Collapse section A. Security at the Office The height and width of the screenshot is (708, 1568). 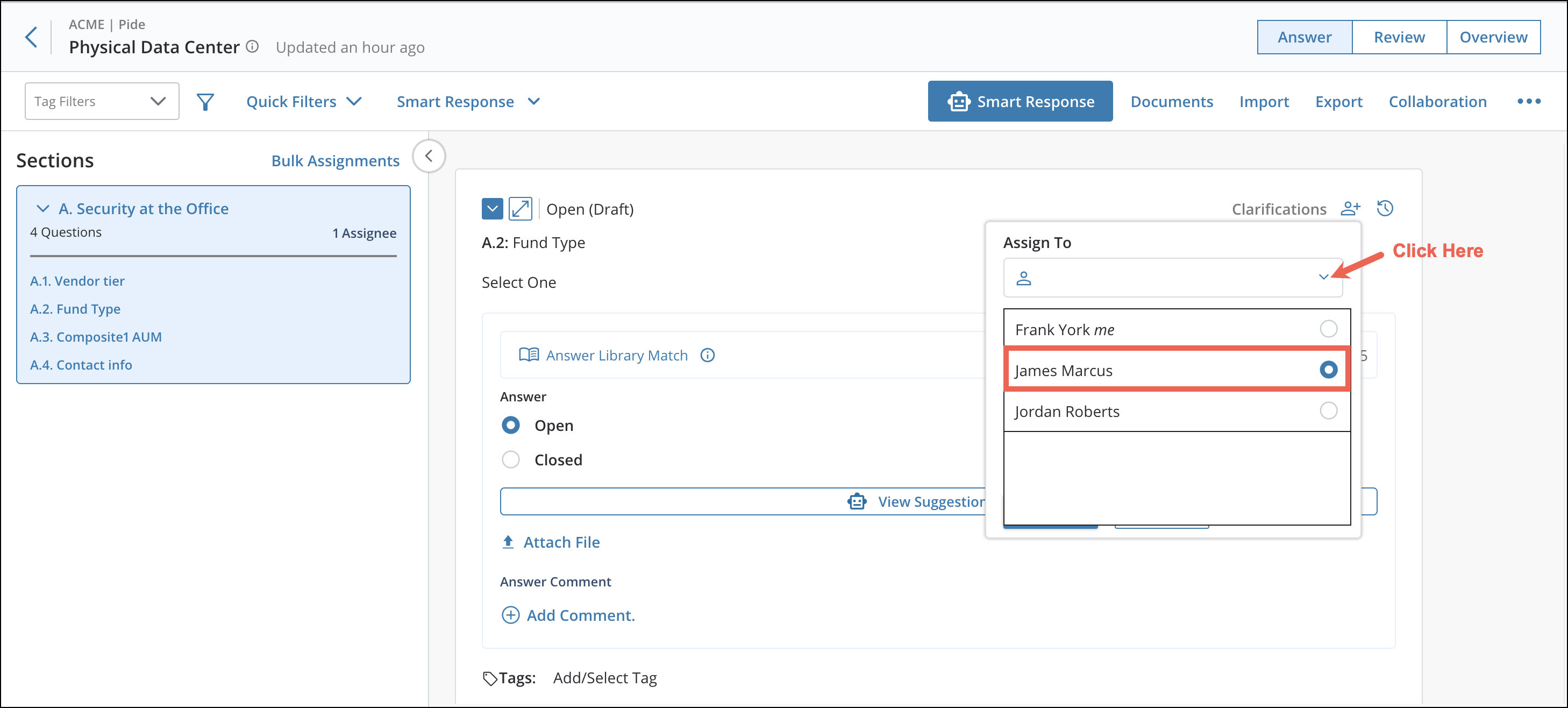(x=42, y=209)
